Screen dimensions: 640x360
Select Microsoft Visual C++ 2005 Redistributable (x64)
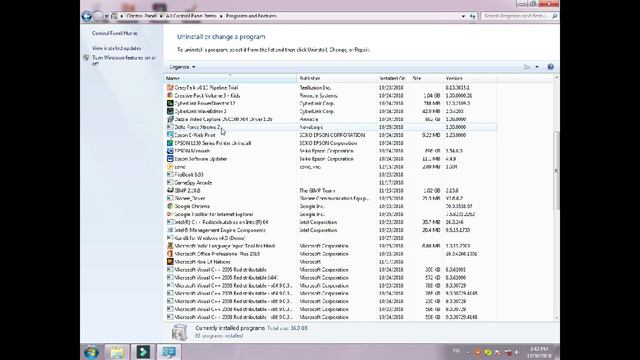pyautogui.click(x=226, y=278)
